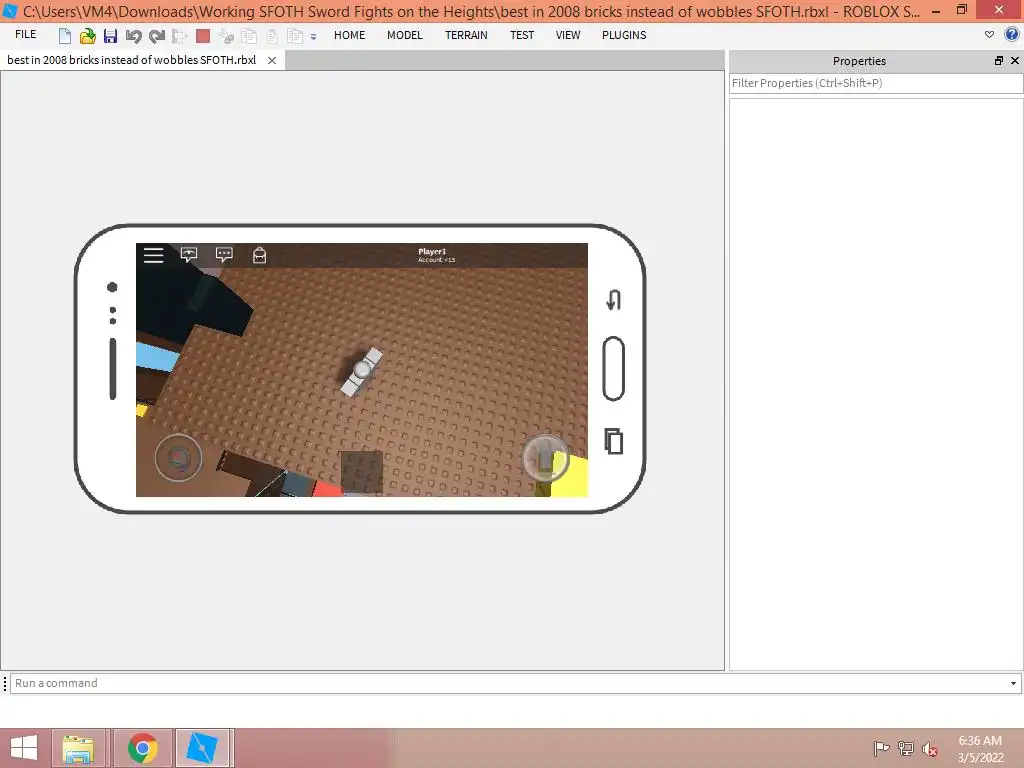Save the place with the floppy disk icon

point(110,36)
